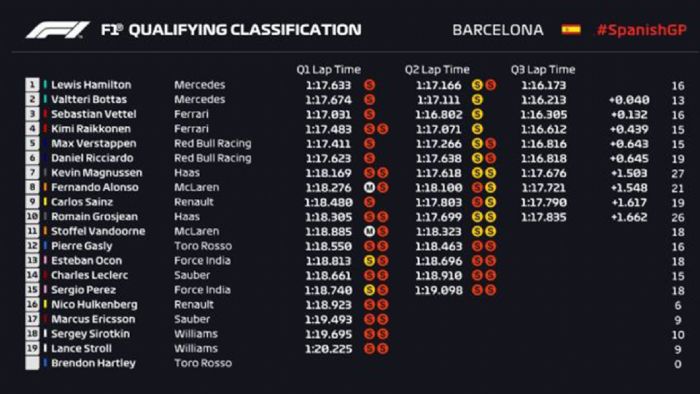This screenshot has height=394, width=700.
Task: Click Alonso's white medium tyre icon in Q1
Action: point(369,188)
